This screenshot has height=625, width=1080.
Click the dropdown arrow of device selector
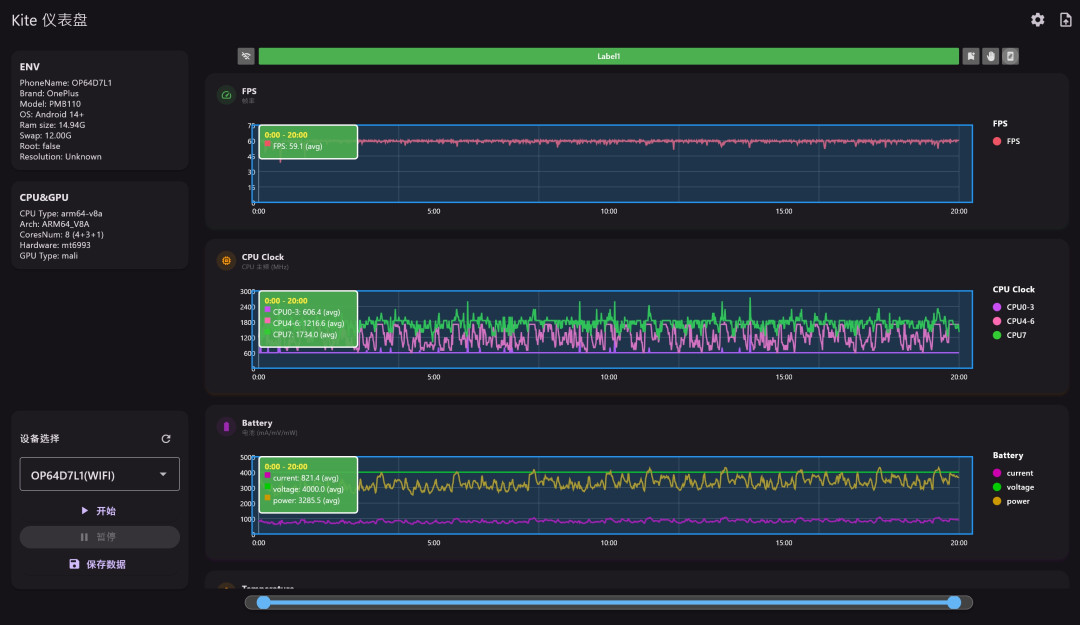tap(163, 474)
